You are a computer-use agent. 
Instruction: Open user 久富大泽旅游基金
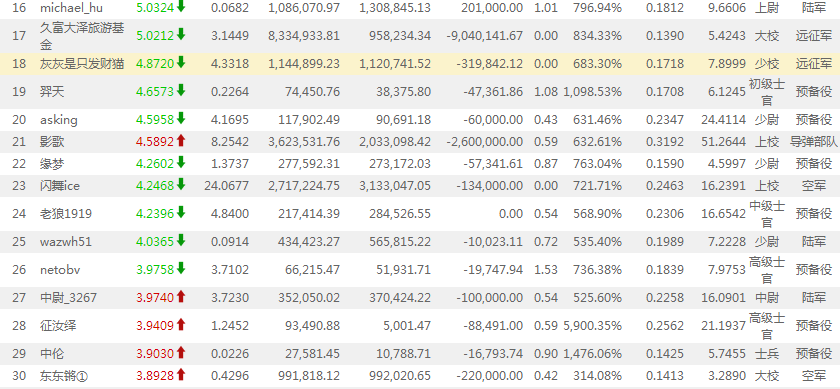[82, 36]
